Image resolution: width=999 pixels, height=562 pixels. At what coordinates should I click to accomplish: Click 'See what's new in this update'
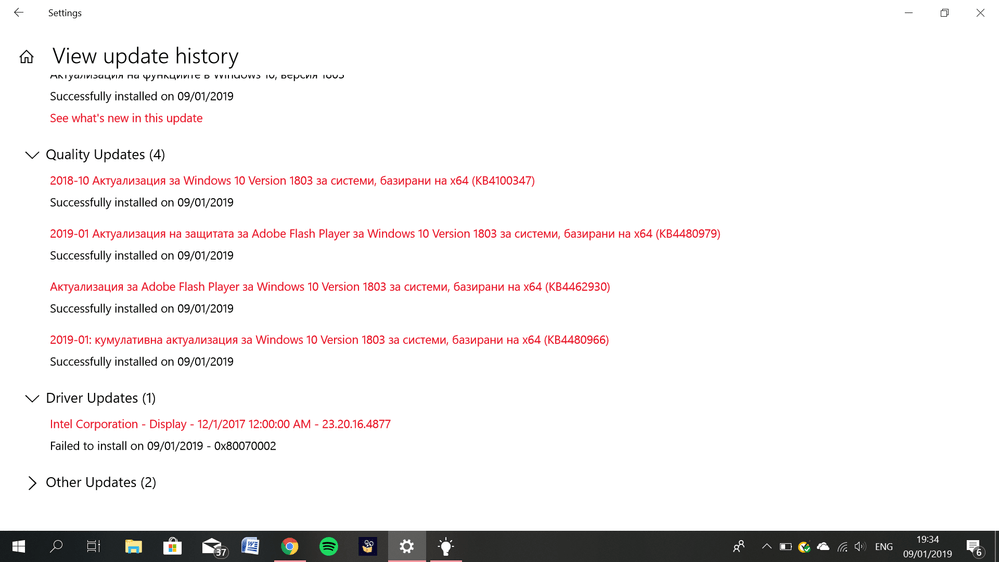[126, 118]
